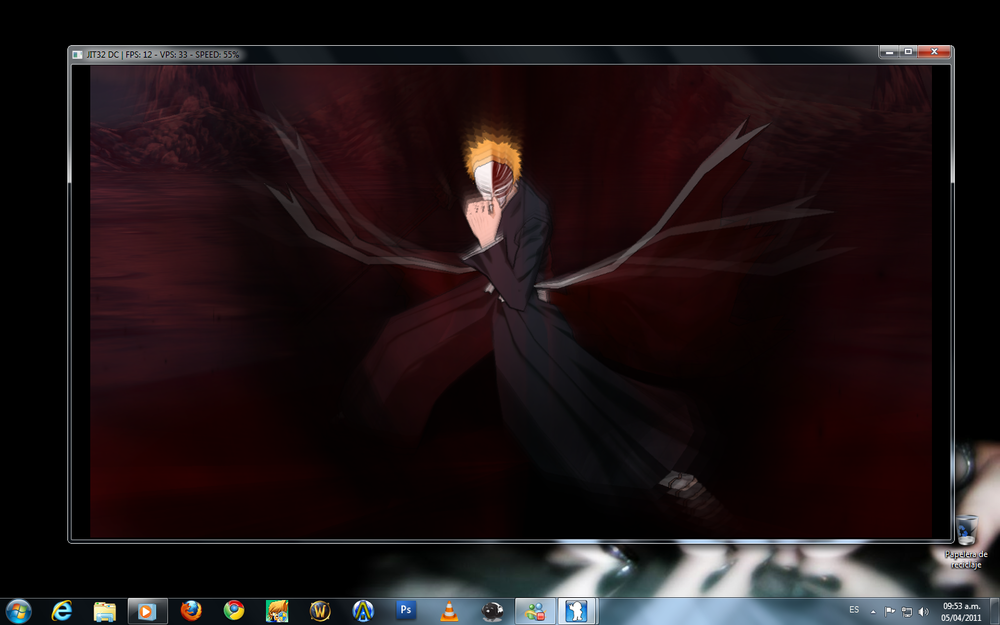Open the blue circle A-logo taskbar icon

click(x=363, y=611)
